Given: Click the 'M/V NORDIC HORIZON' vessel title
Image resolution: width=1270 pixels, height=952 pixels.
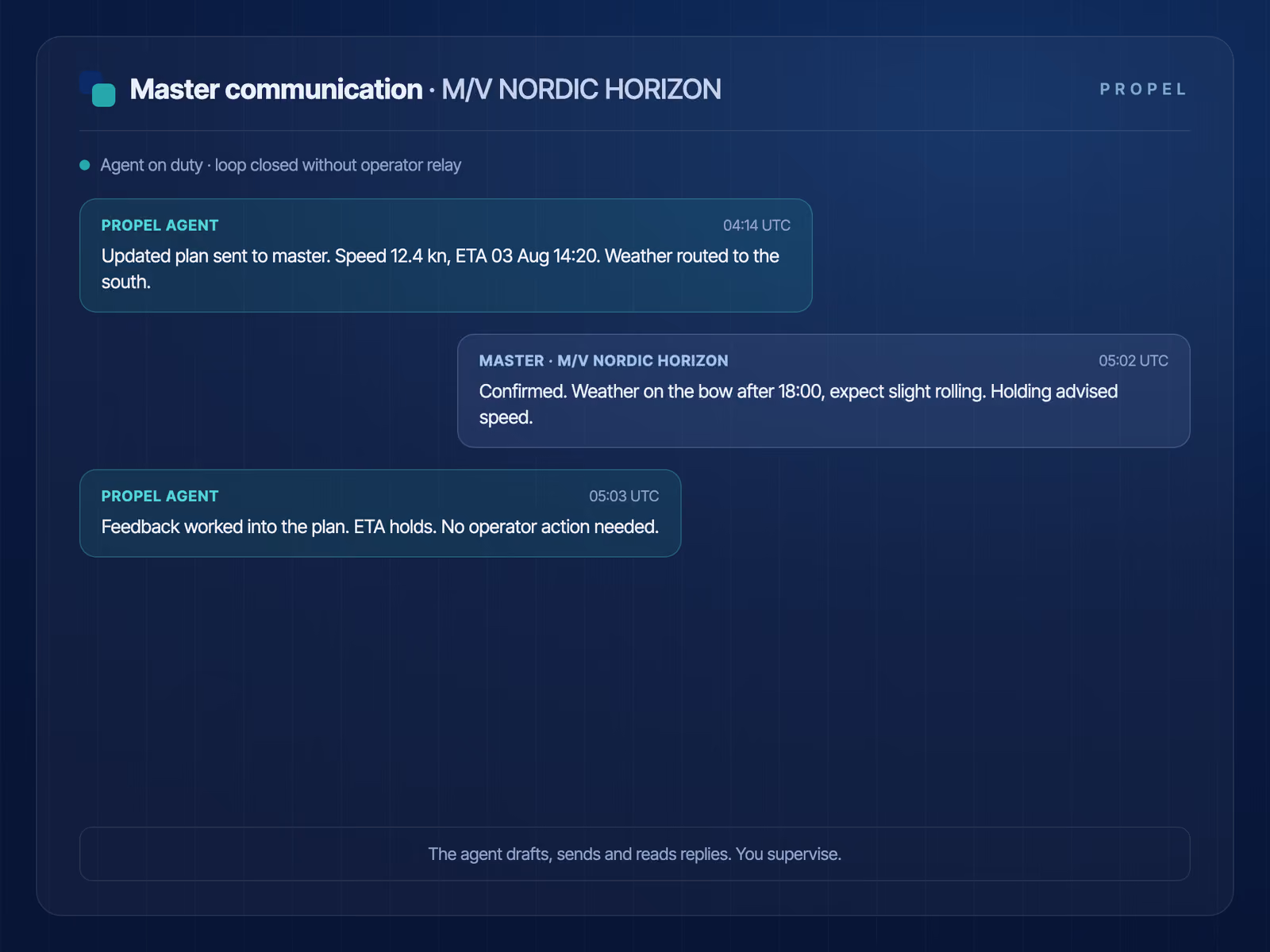Looking at the screenshot, I should point(581,89).
